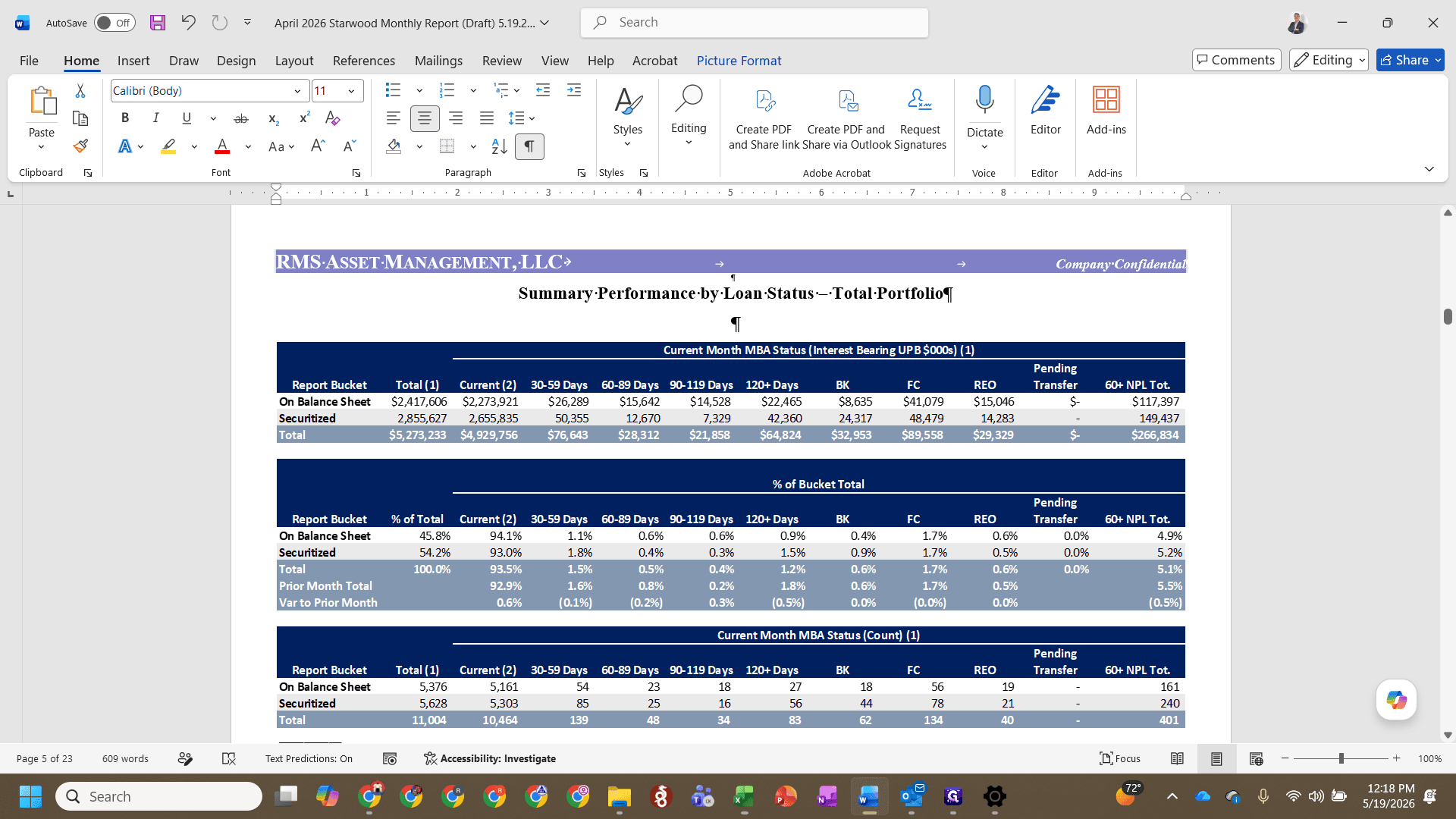The height and width of the screenshot is (819, 1456).
Task: Click the Grow Font icon
Action: pos(318,146)
